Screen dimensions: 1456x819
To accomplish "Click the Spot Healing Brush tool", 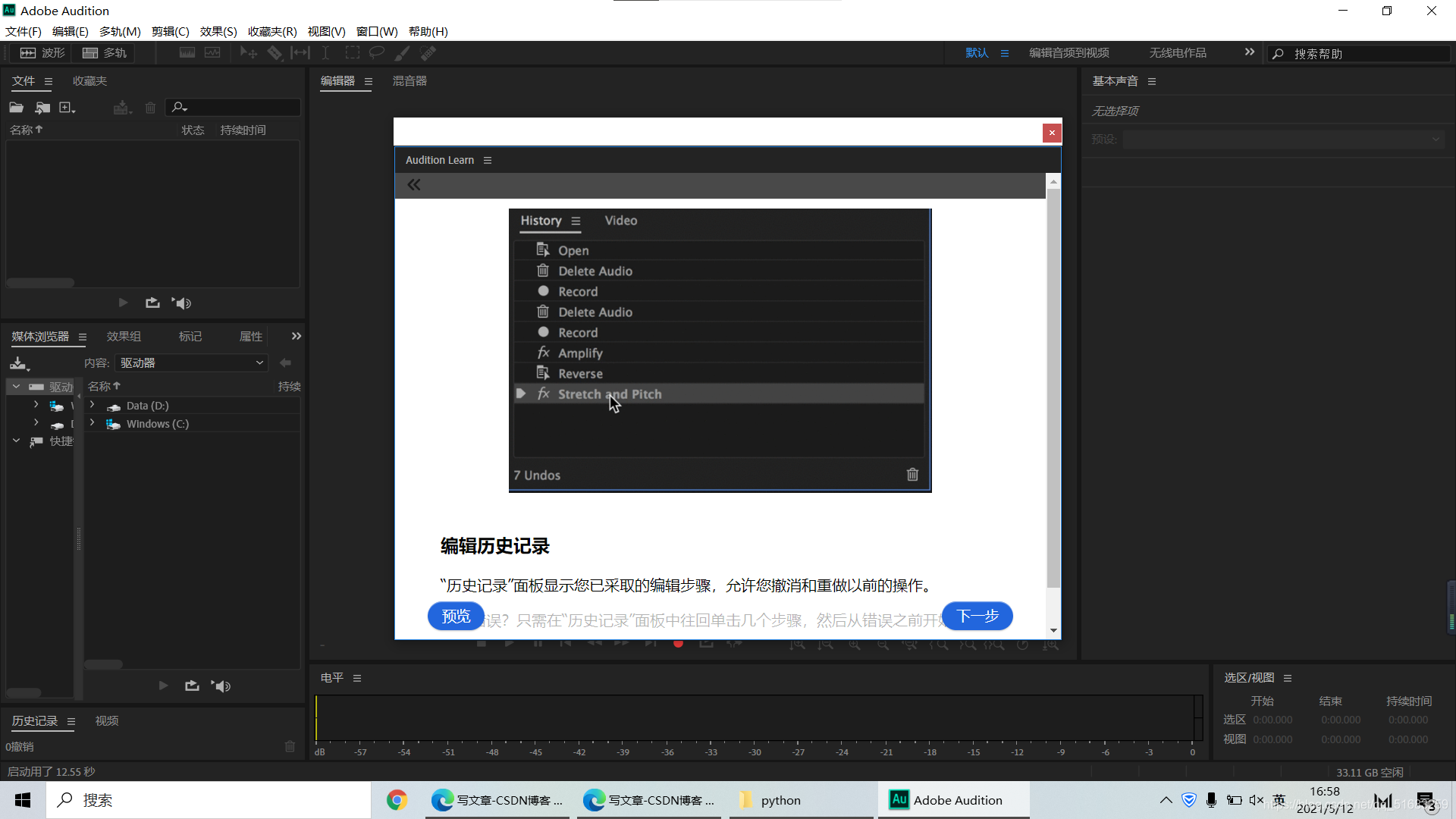I will (x=428, y=53).
